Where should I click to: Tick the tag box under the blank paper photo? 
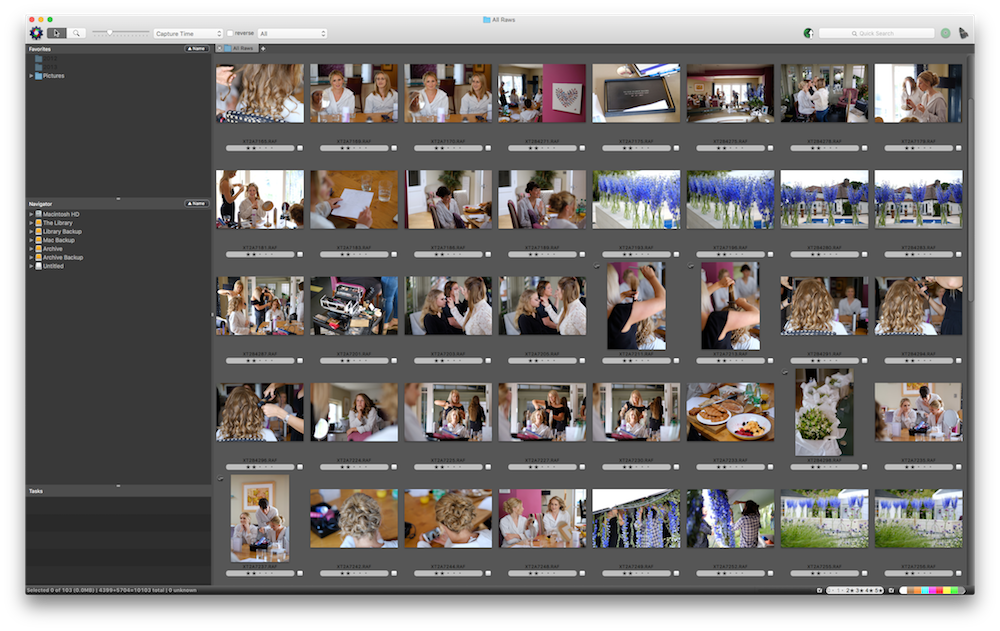394,255
